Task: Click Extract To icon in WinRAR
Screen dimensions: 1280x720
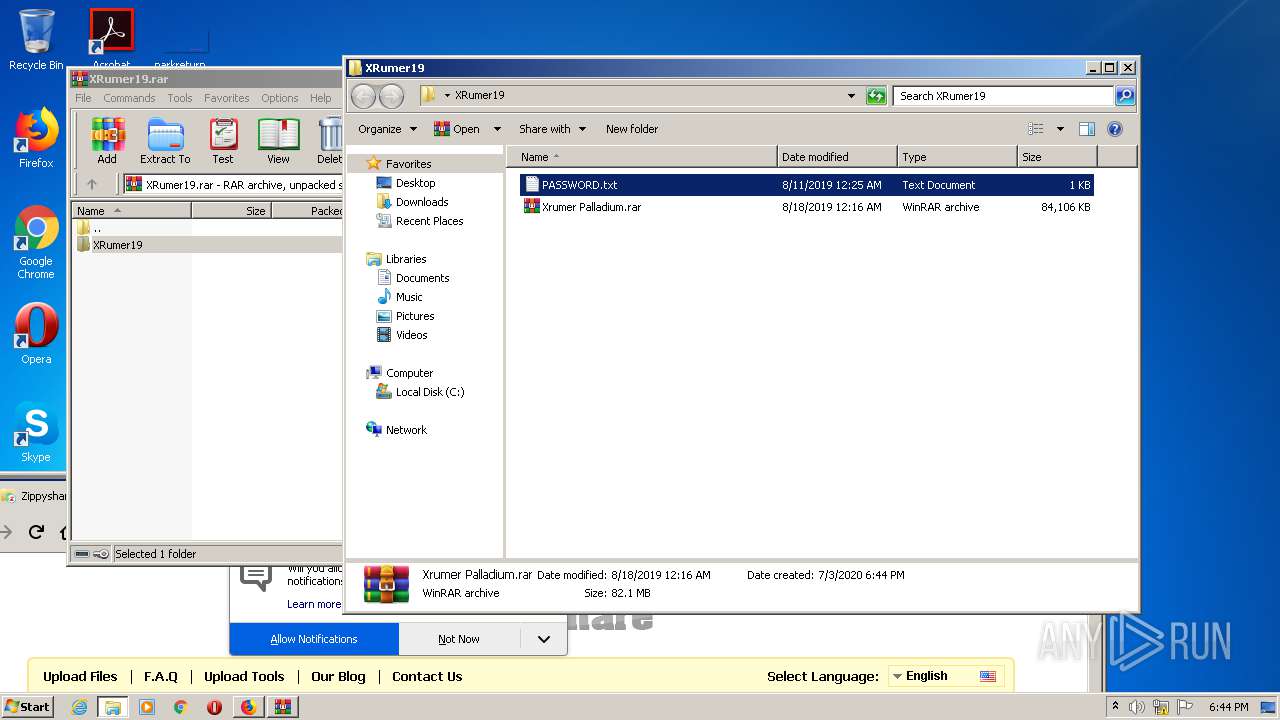Action: [x=165, y=140]
